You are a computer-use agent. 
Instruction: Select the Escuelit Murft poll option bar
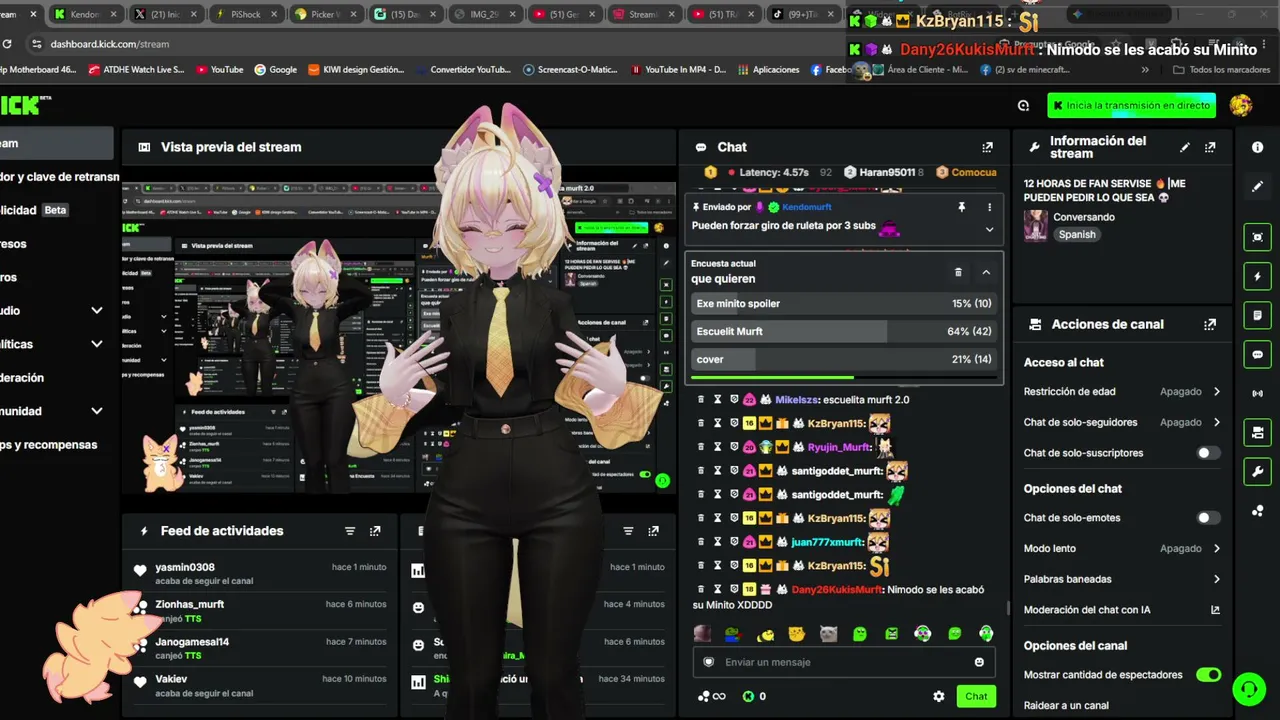pos(843,331)
